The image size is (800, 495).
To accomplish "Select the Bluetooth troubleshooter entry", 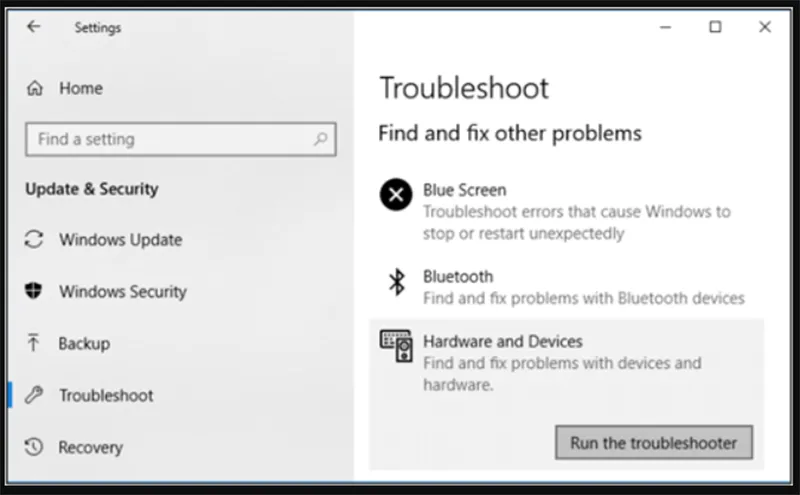I will click(566, 287).
